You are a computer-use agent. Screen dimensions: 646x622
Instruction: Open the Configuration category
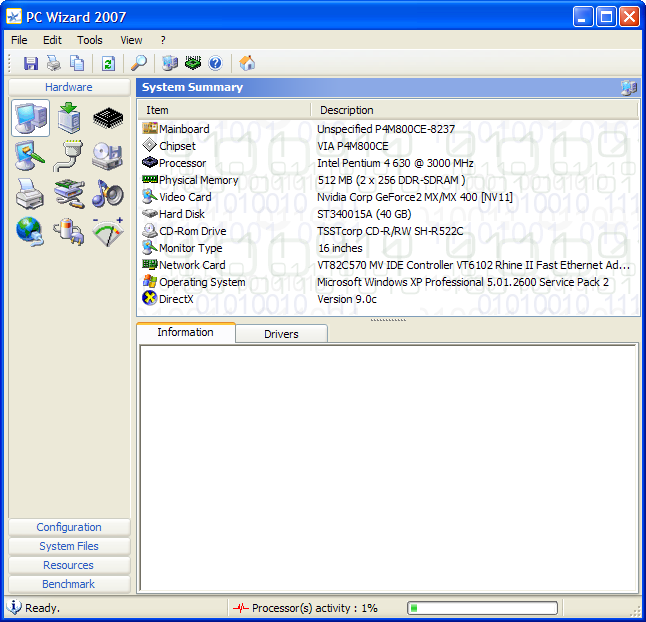(69, 527)
